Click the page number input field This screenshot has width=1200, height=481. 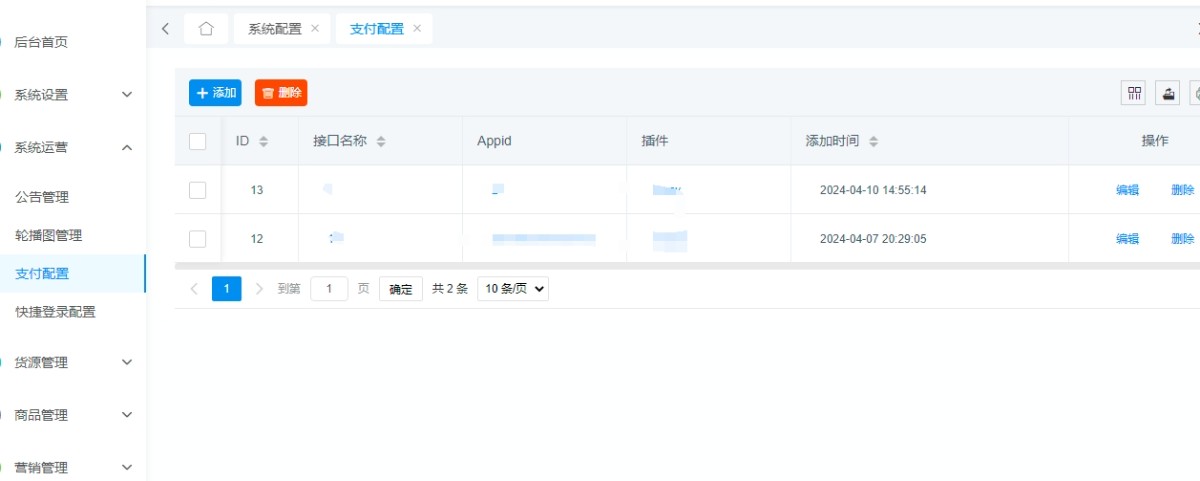[x=329, y=289]
